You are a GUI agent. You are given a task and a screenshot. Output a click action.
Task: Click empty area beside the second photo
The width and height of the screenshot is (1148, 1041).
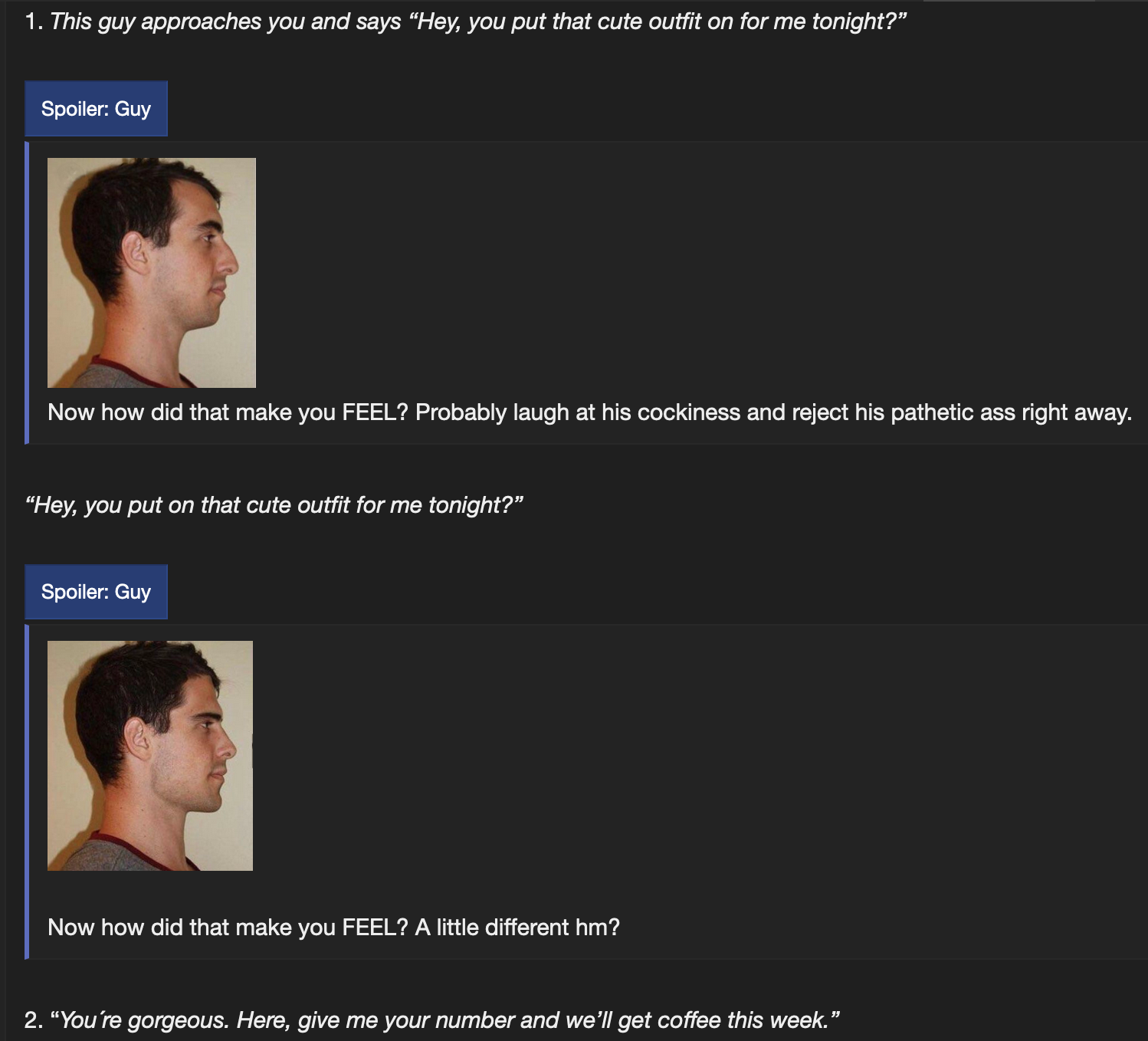[690, 756]
